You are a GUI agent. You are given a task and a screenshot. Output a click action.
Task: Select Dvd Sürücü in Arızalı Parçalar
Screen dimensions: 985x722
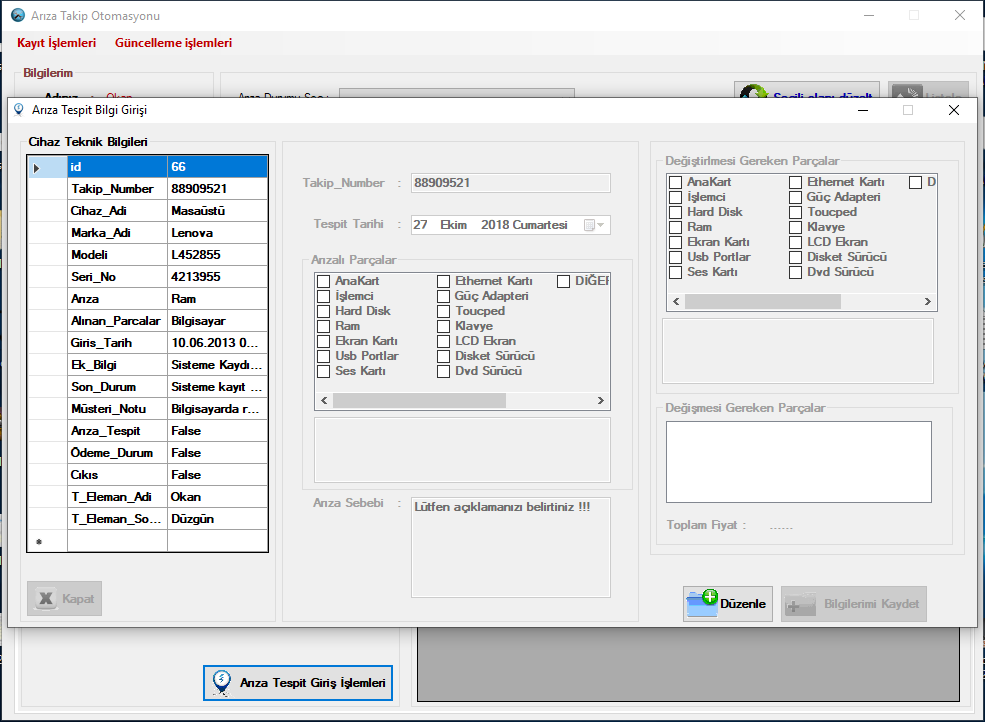pyautogui.click(x=444, y=371)
